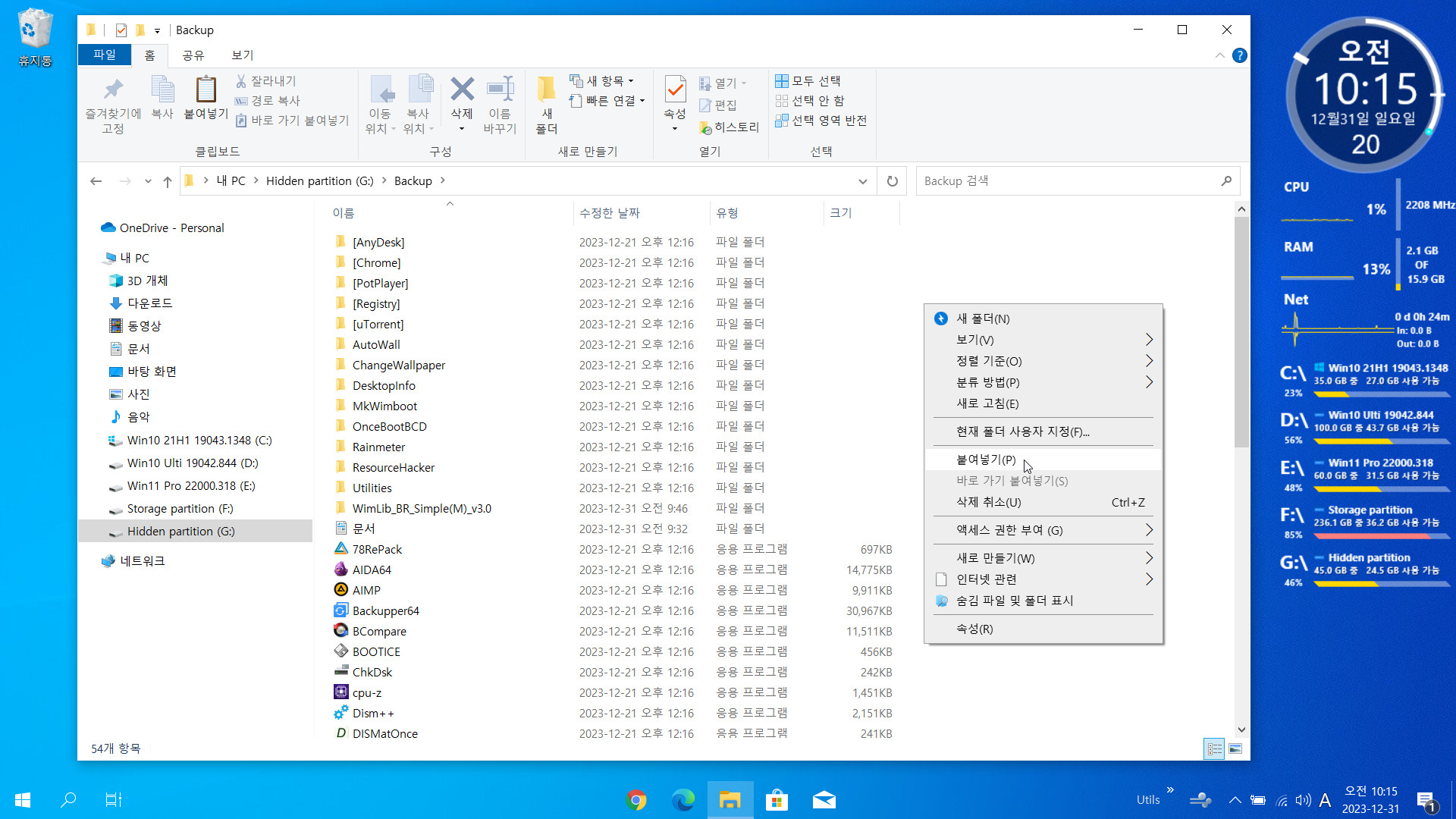Expand the Sort by (정렬 기준) submenu

(1043, 361)
